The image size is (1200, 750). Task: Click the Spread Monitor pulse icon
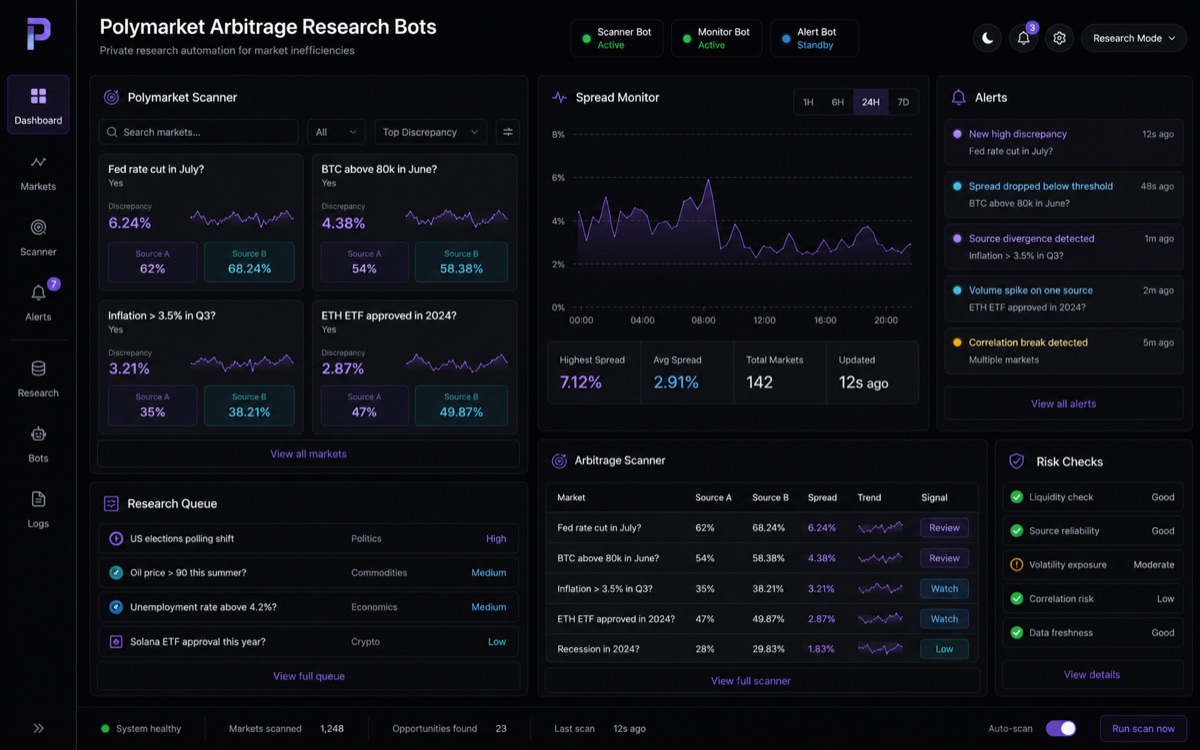click(560, 98)
